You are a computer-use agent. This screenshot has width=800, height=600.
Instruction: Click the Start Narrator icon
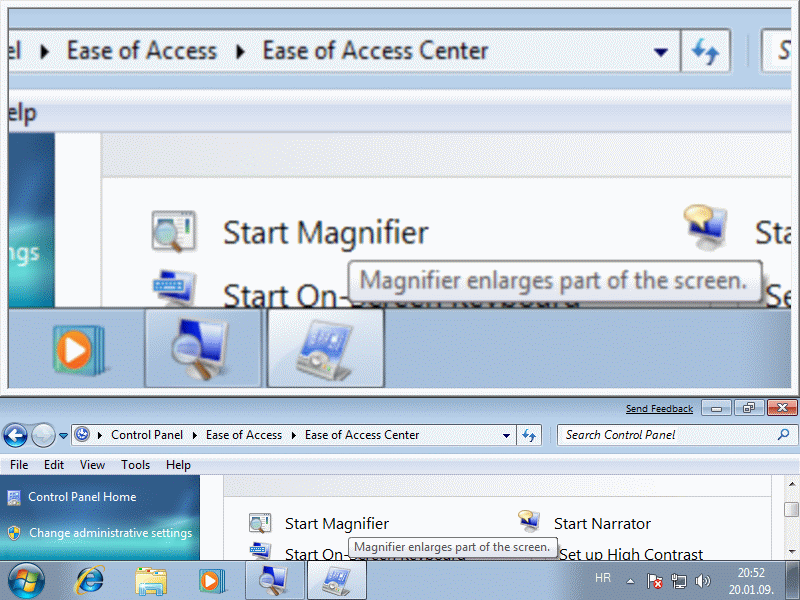[x=529, y=521]
